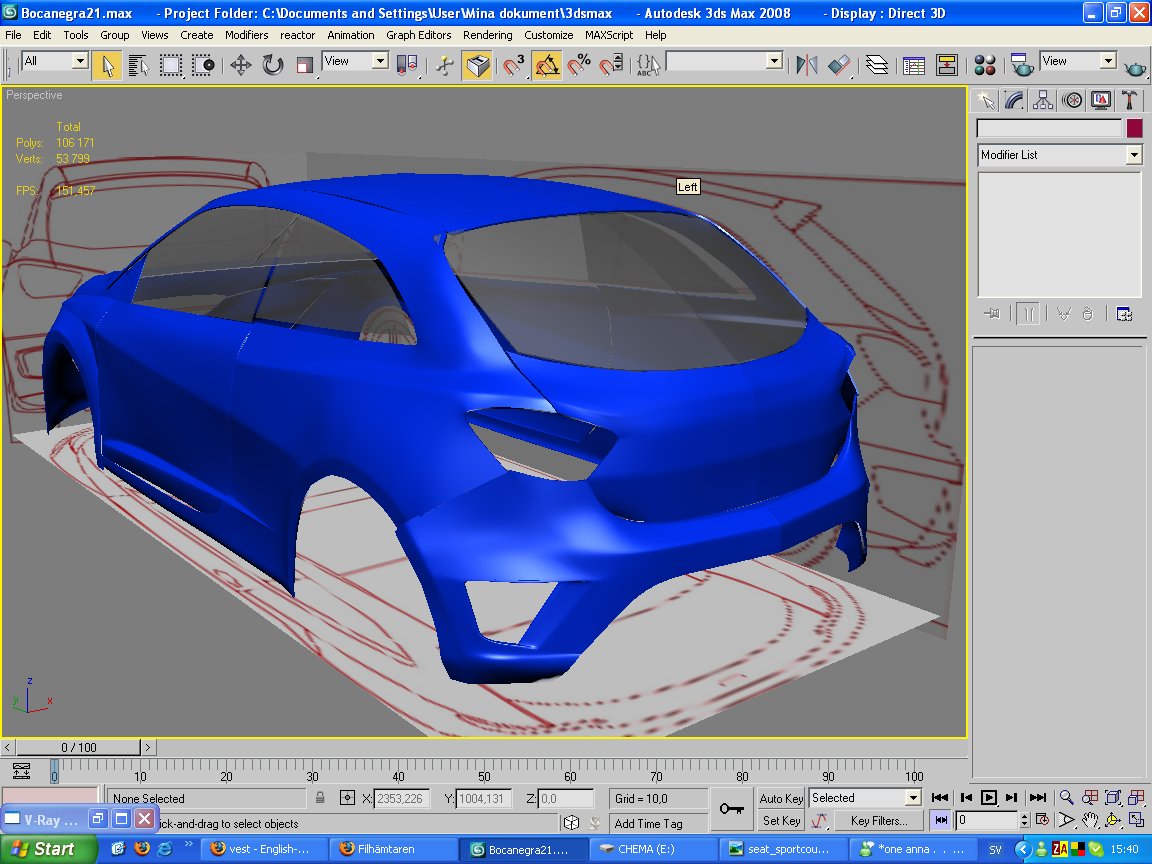Open Schematic View icon
The image size is (1152, 864).
[x=946, y=65]
